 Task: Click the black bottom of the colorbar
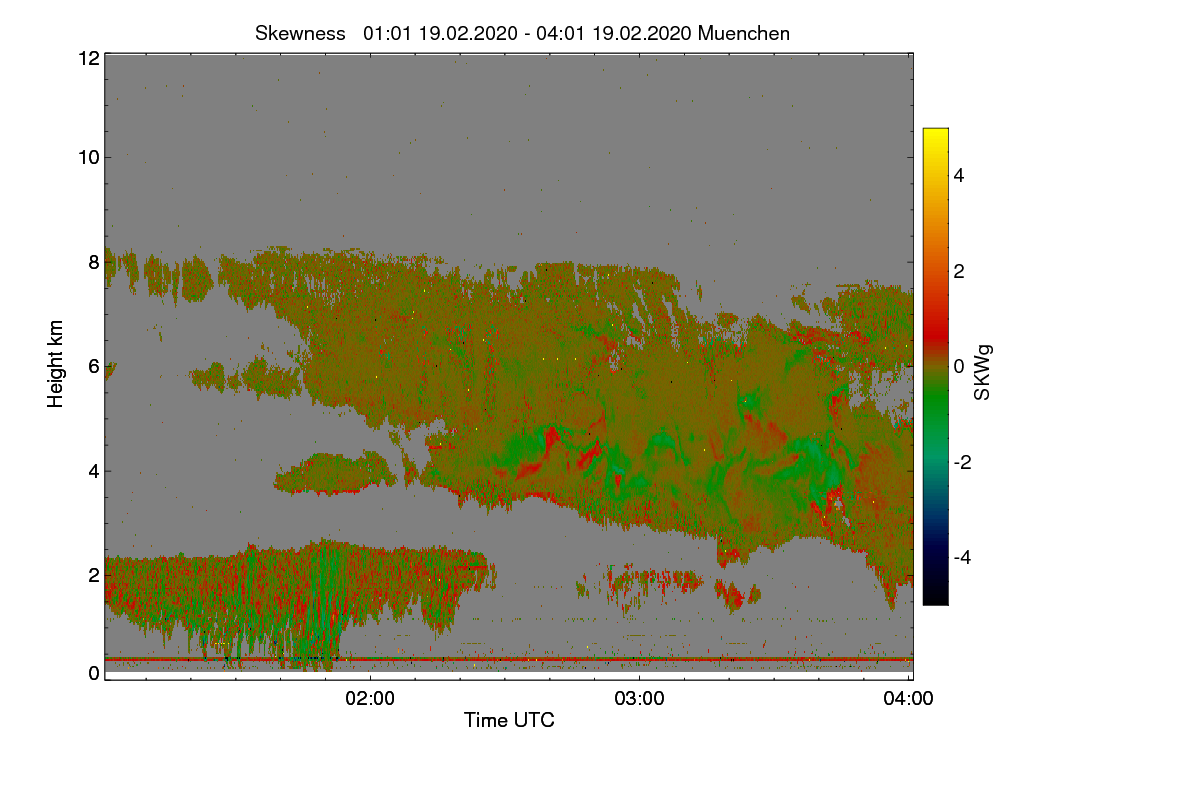[935, 596]
